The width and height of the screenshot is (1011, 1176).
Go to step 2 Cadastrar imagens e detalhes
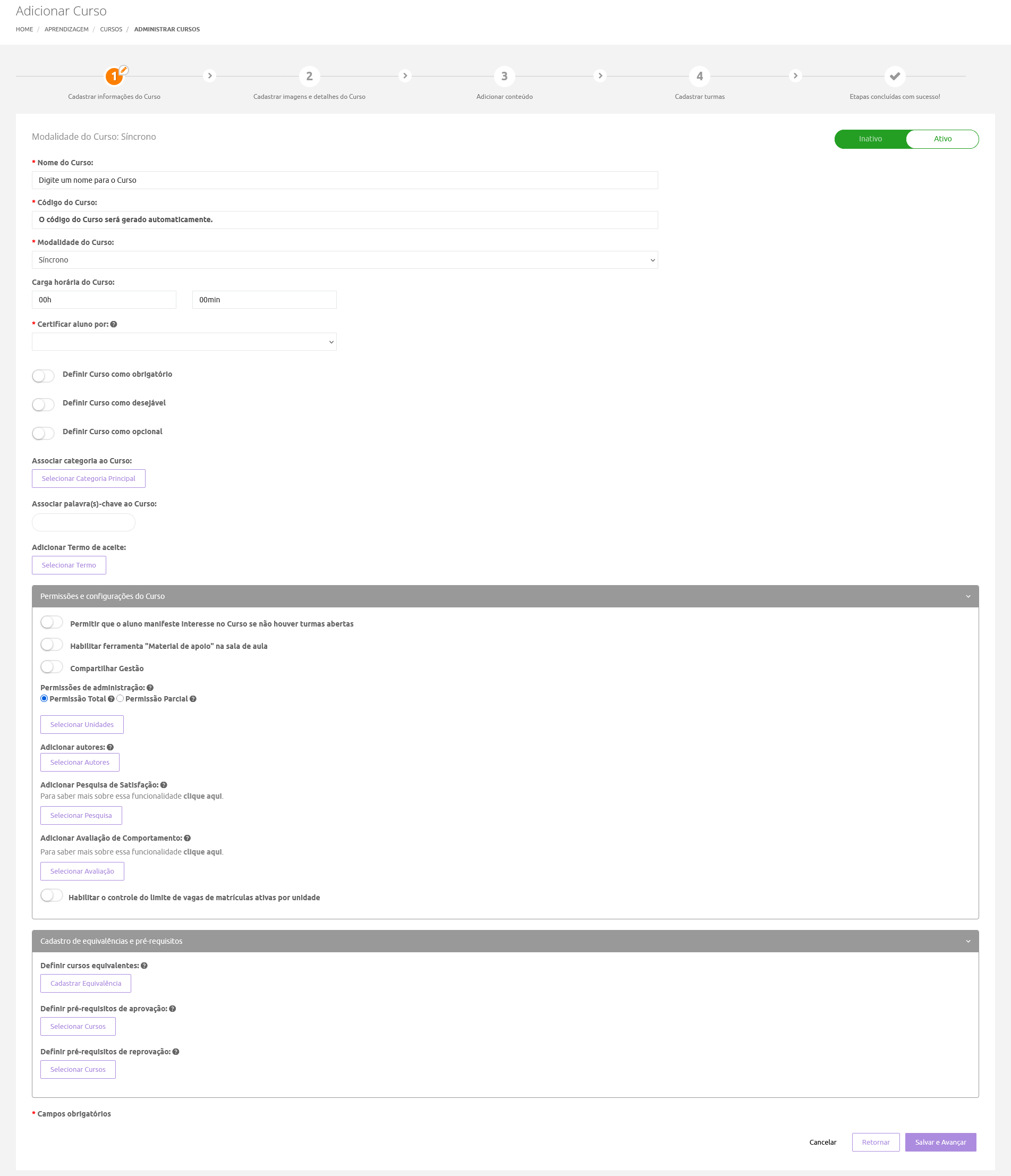pyautogui.click(x=309, y=76)
